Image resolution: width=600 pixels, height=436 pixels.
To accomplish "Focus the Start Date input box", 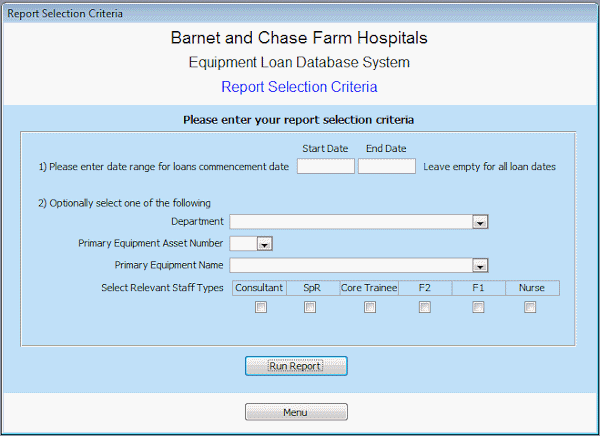I will tap(326, 166).
